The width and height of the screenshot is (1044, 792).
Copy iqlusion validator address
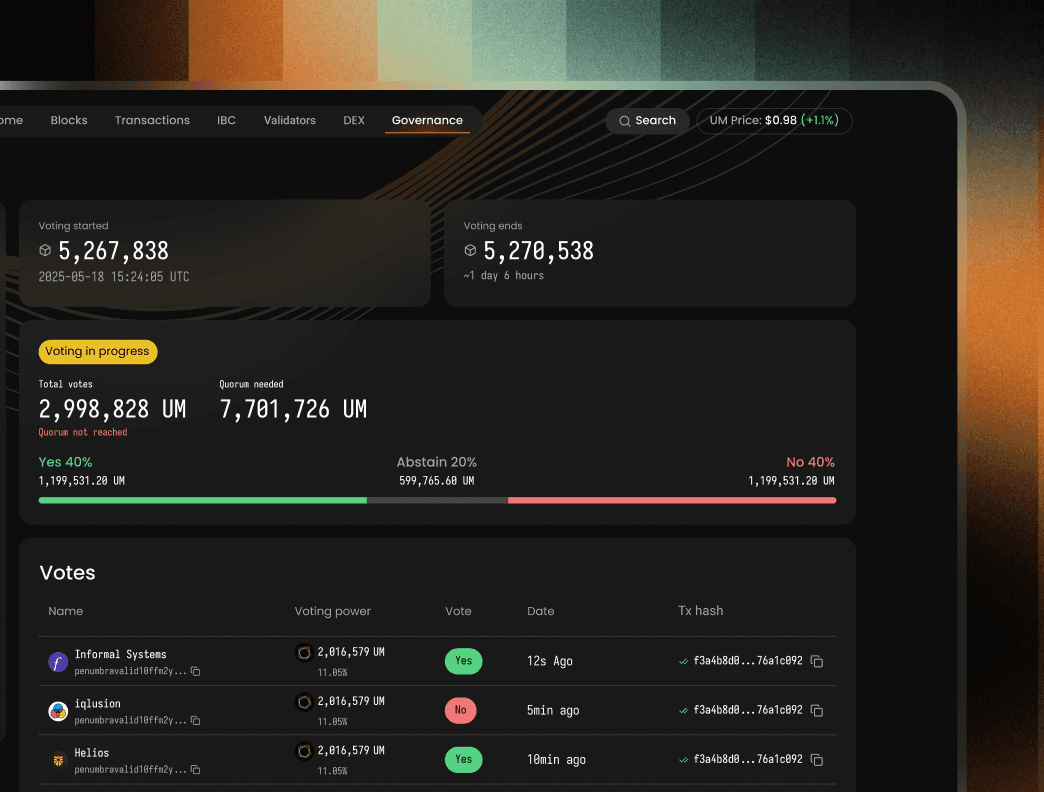(196, 720)
